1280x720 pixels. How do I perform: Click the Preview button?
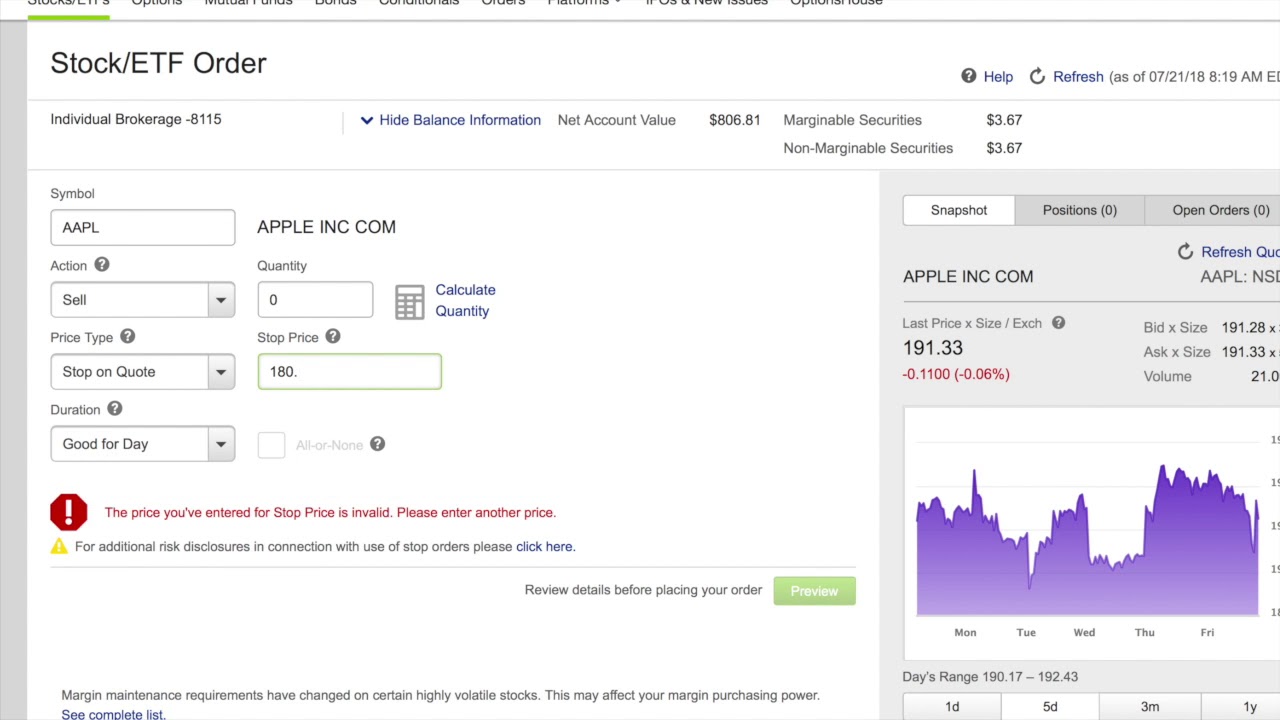point(814,591)
